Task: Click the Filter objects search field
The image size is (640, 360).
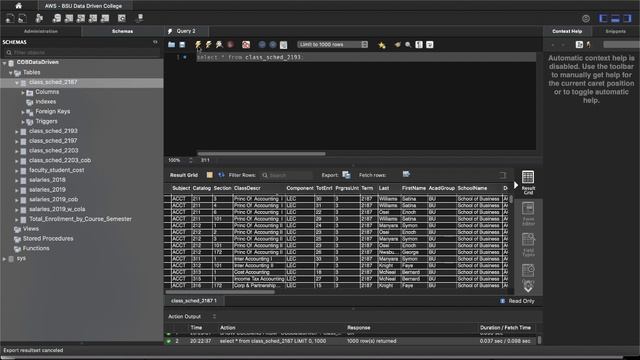Action: point(82,53)
